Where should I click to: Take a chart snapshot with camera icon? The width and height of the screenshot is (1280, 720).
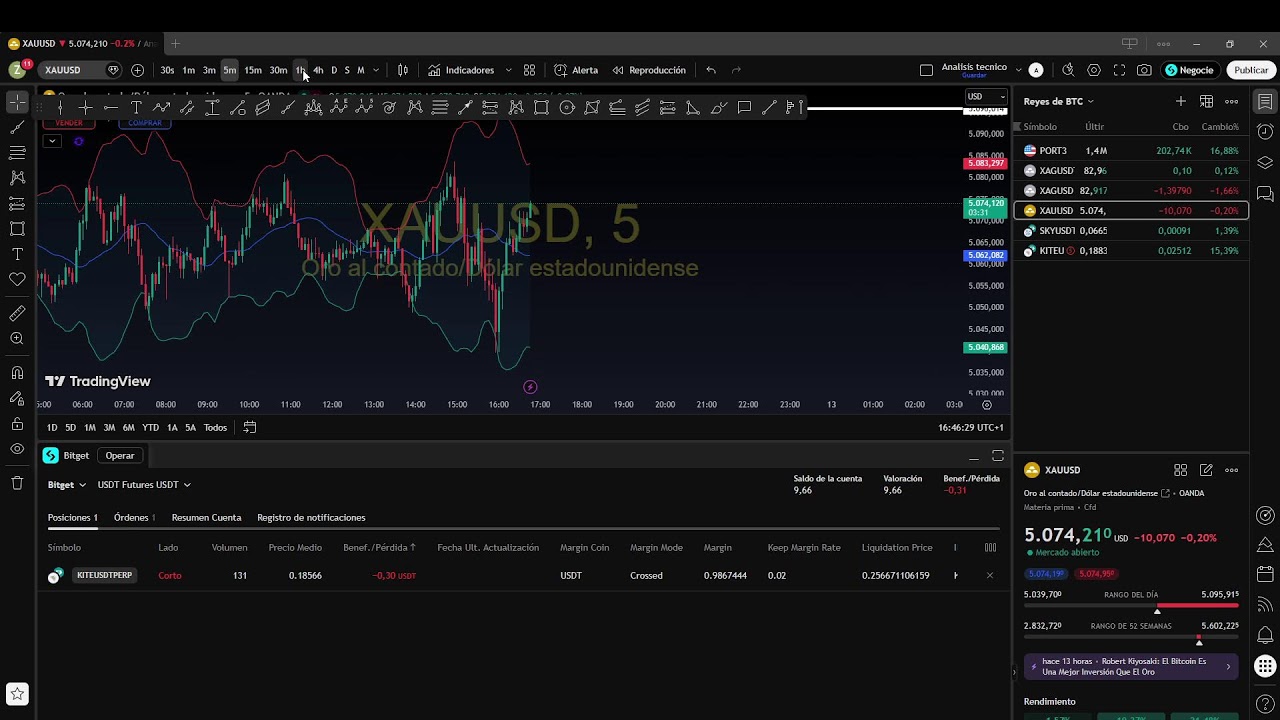coord(1144,70)
